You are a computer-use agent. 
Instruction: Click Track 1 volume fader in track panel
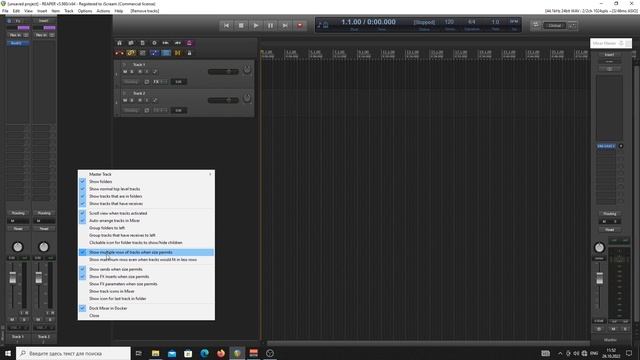tap(223, 71)
